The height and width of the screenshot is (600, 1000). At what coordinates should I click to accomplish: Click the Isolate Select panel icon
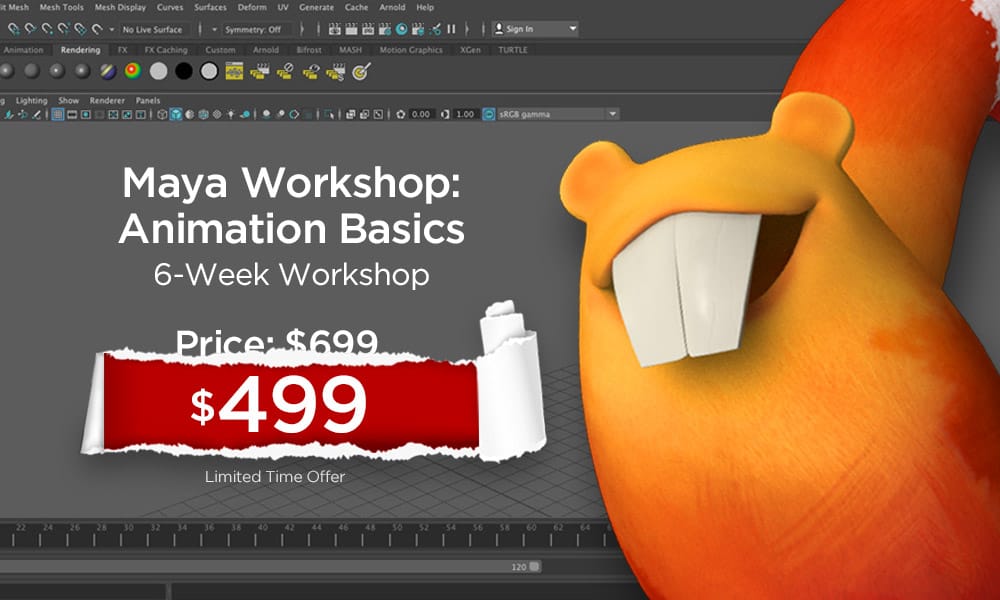329,114
